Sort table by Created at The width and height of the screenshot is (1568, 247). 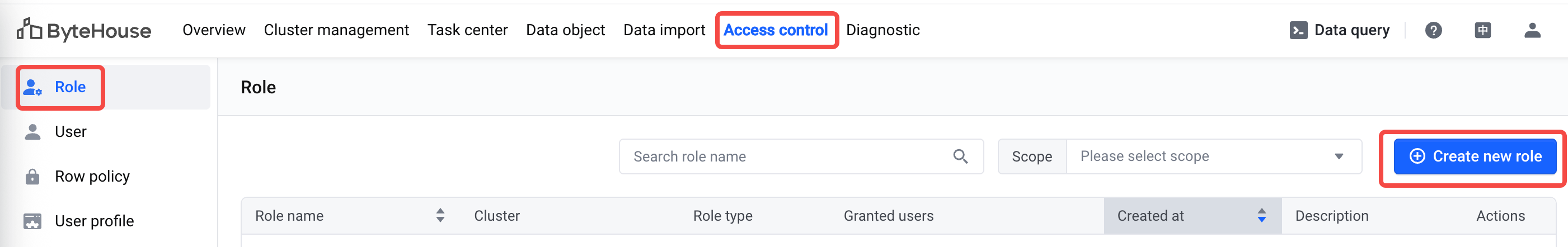point(1261,215)
